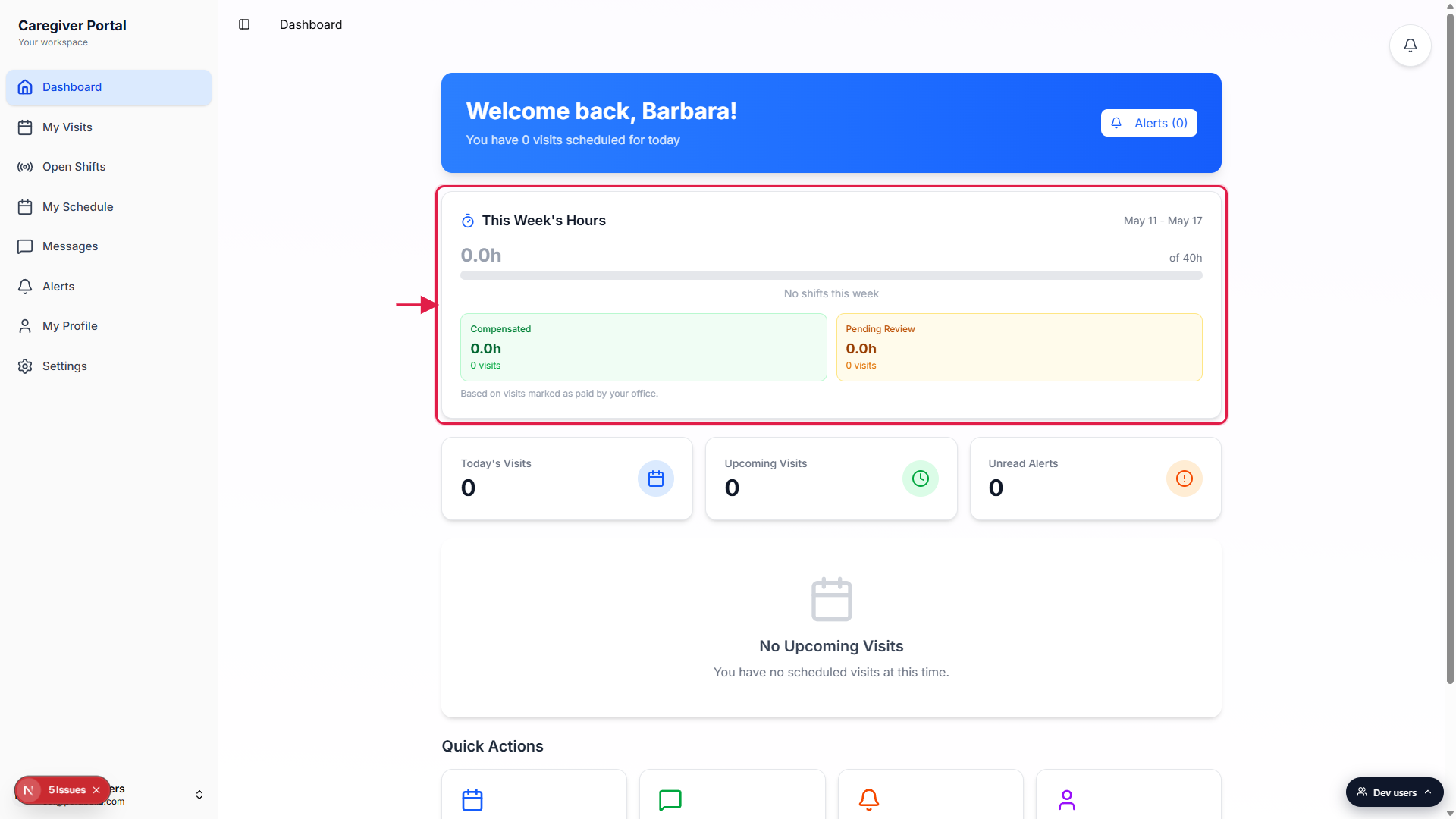Expand the user account switcher chevrons
Viewport: 1456px width, 819px height.
(199, 795)
